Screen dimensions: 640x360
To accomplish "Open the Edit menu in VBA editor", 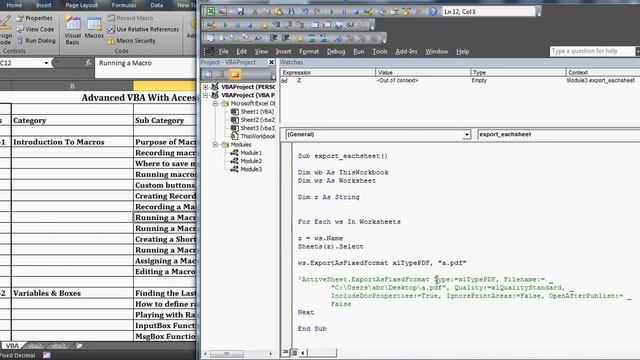I will tap(242, 51).
